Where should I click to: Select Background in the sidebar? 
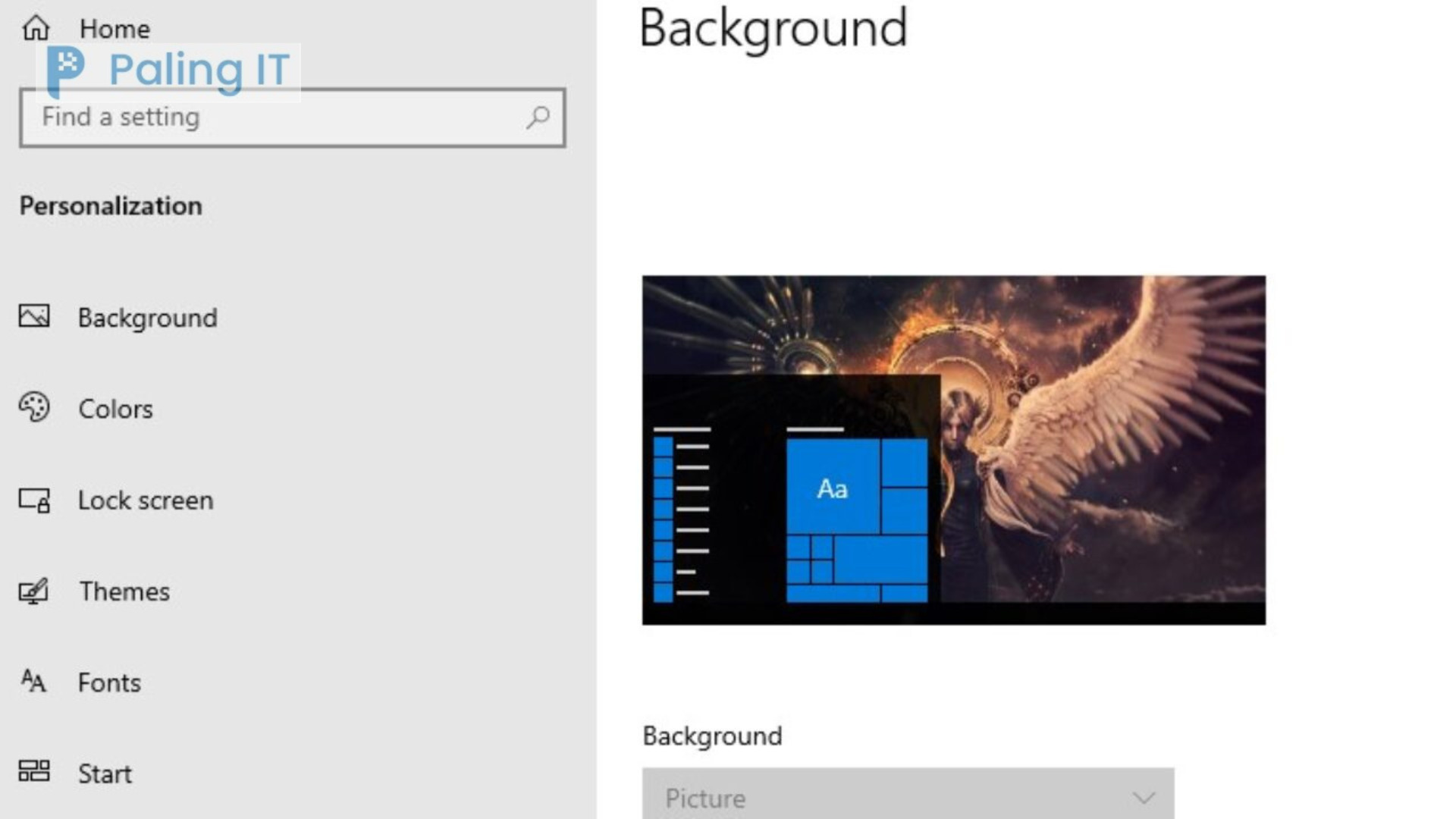click(x=147, y=318)
